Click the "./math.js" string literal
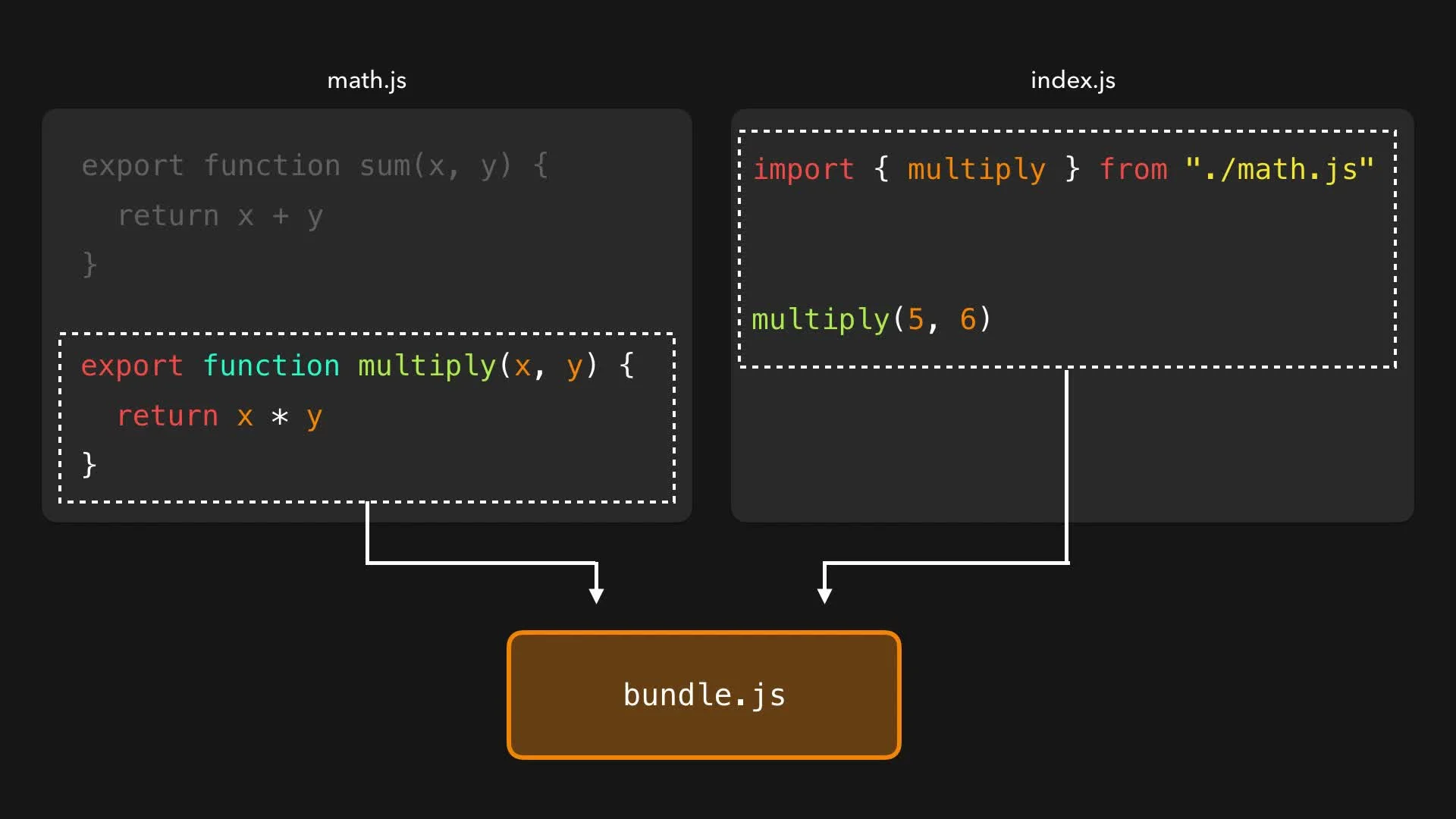The image size is (1456, 819). click(x=1279, y=169)
